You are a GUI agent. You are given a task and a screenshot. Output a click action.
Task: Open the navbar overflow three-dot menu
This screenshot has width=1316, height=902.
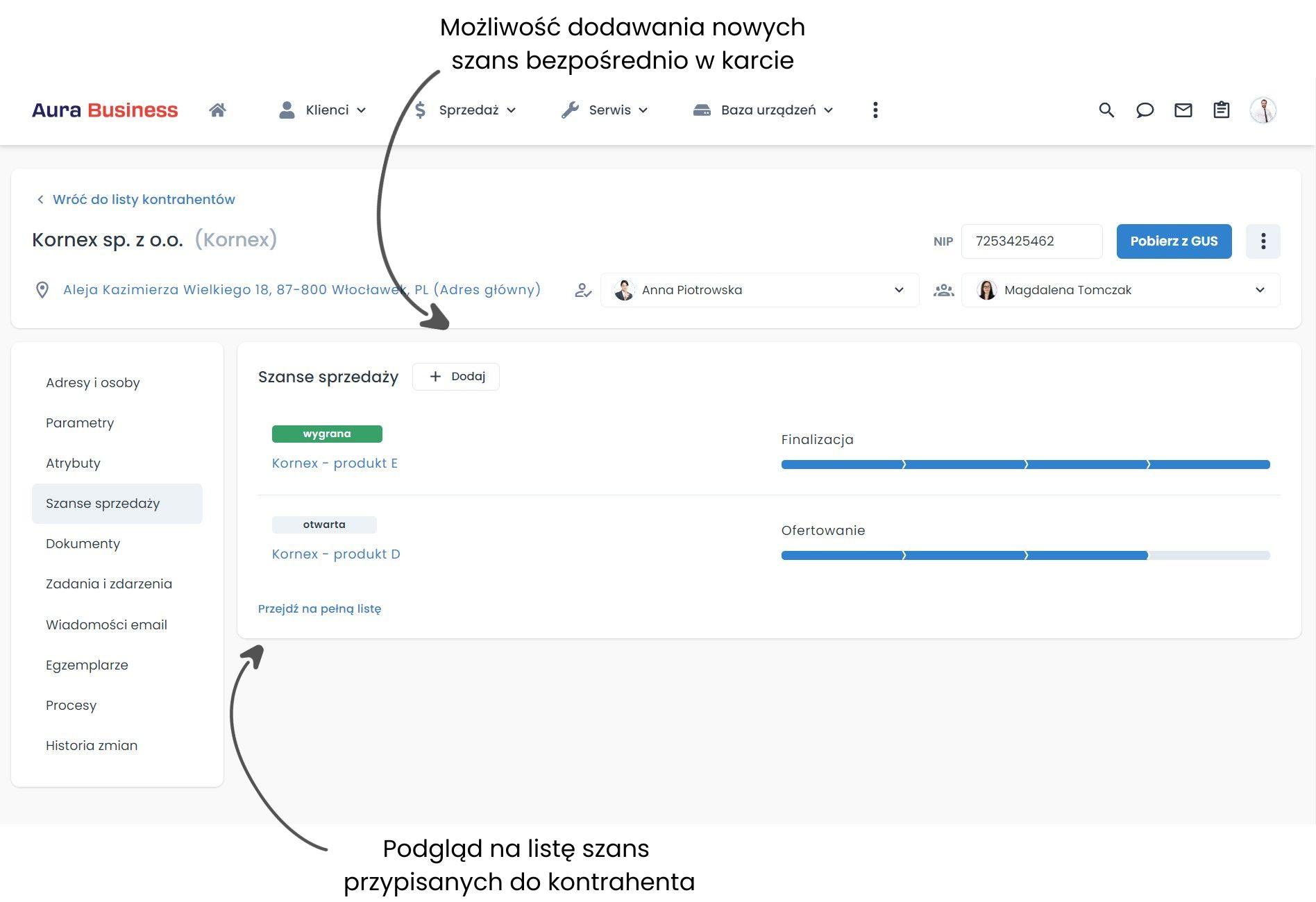click(x=875, y=110)
